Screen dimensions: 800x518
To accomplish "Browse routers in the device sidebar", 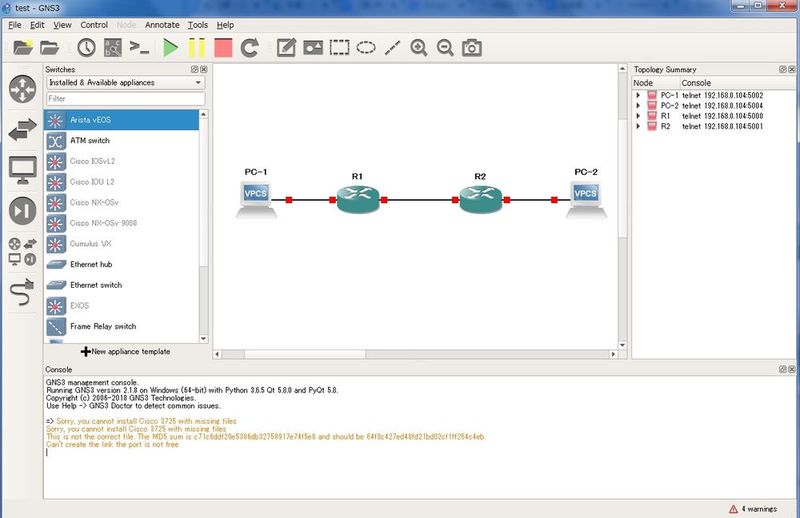I will (22, 88).
